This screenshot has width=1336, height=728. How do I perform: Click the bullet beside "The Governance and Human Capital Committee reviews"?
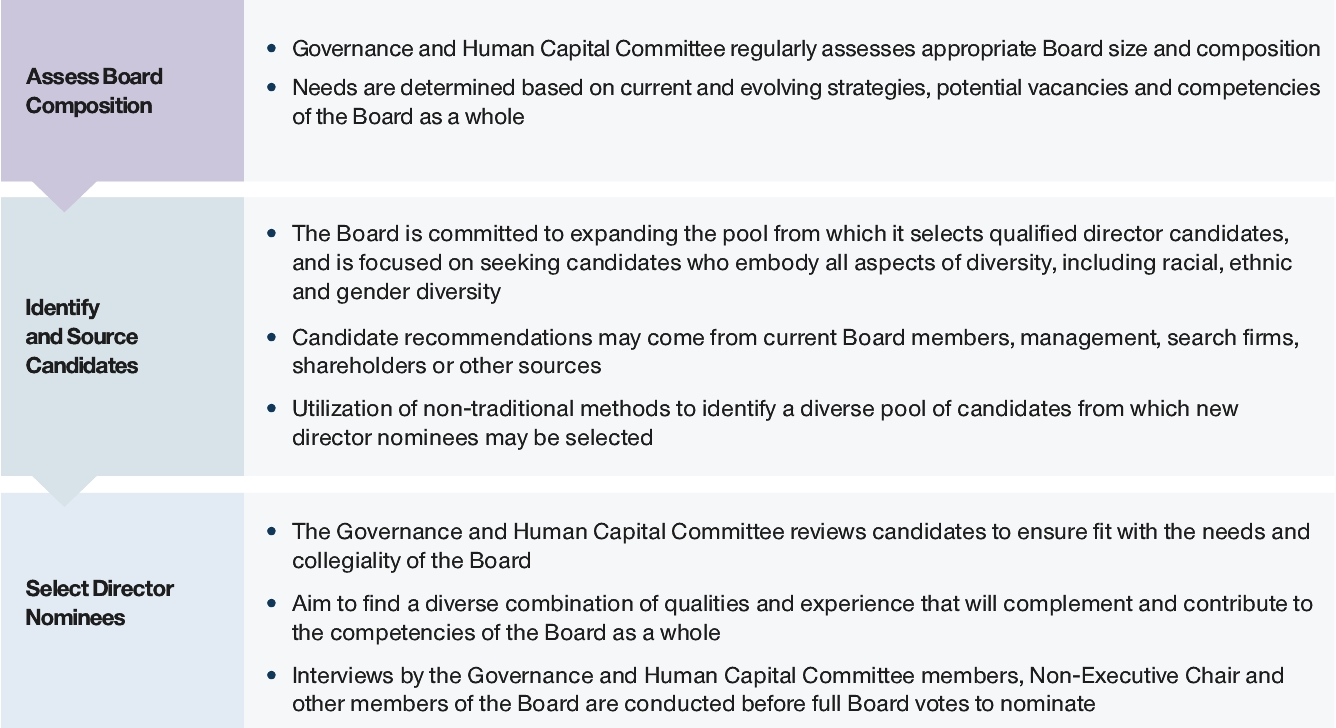click(272, 532)
